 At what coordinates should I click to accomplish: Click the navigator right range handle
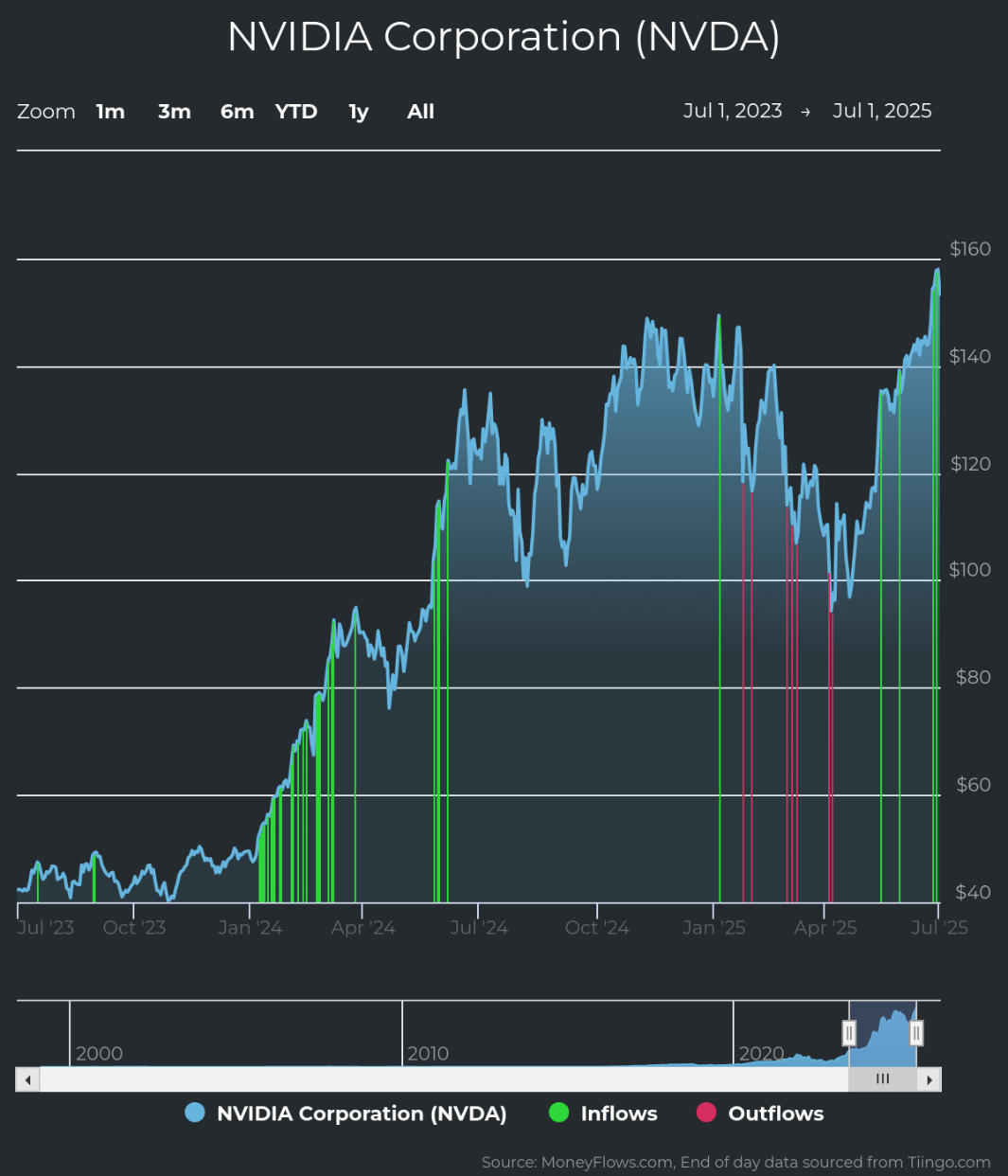point(916,1033)
